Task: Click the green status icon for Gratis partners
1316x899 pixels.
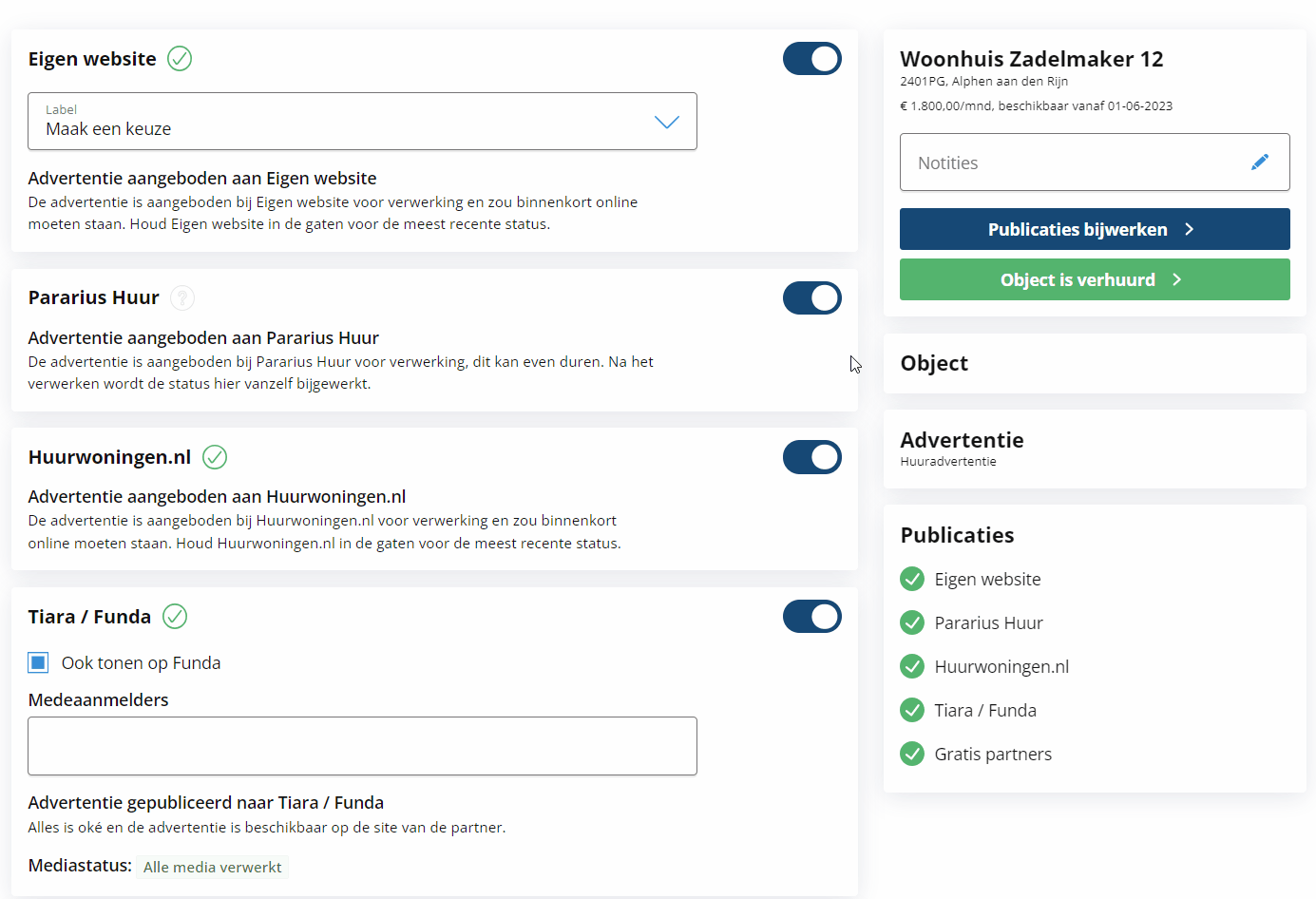Action: tap(912, 754)
